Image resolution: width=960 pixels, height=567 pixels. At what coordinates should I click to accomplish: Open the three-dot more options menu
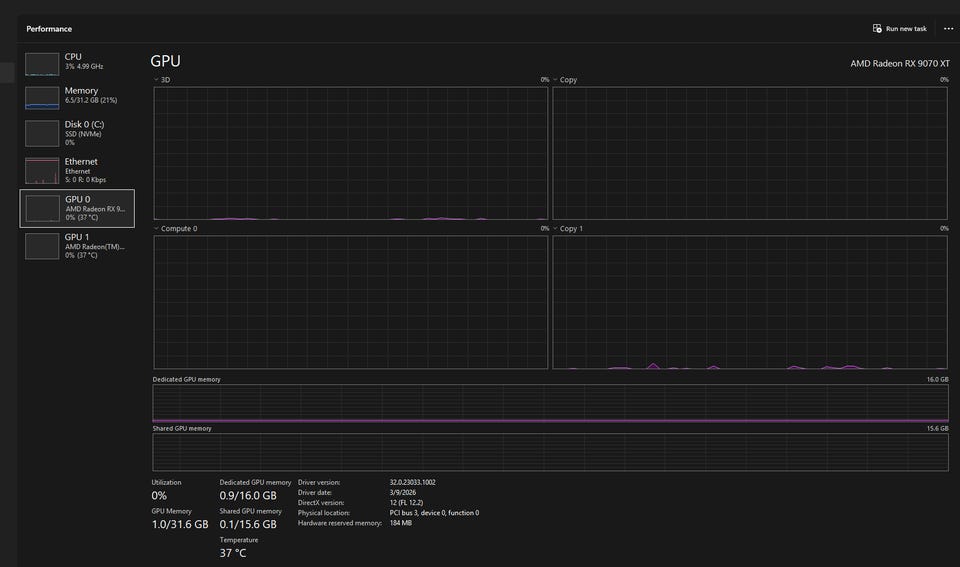(948, 29)
